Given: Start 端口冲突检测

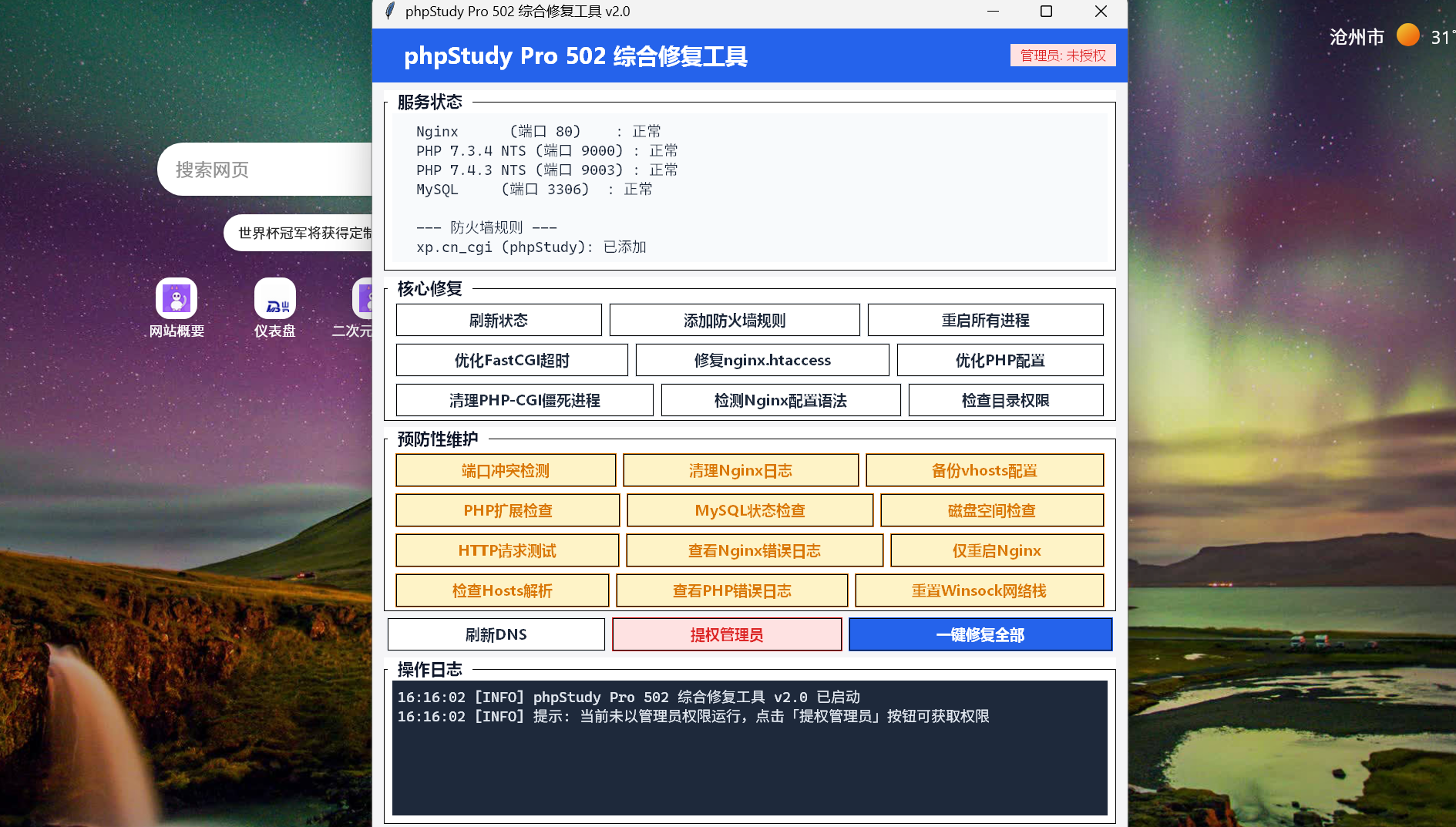Looking at the screenshot, I should (506, 470).
